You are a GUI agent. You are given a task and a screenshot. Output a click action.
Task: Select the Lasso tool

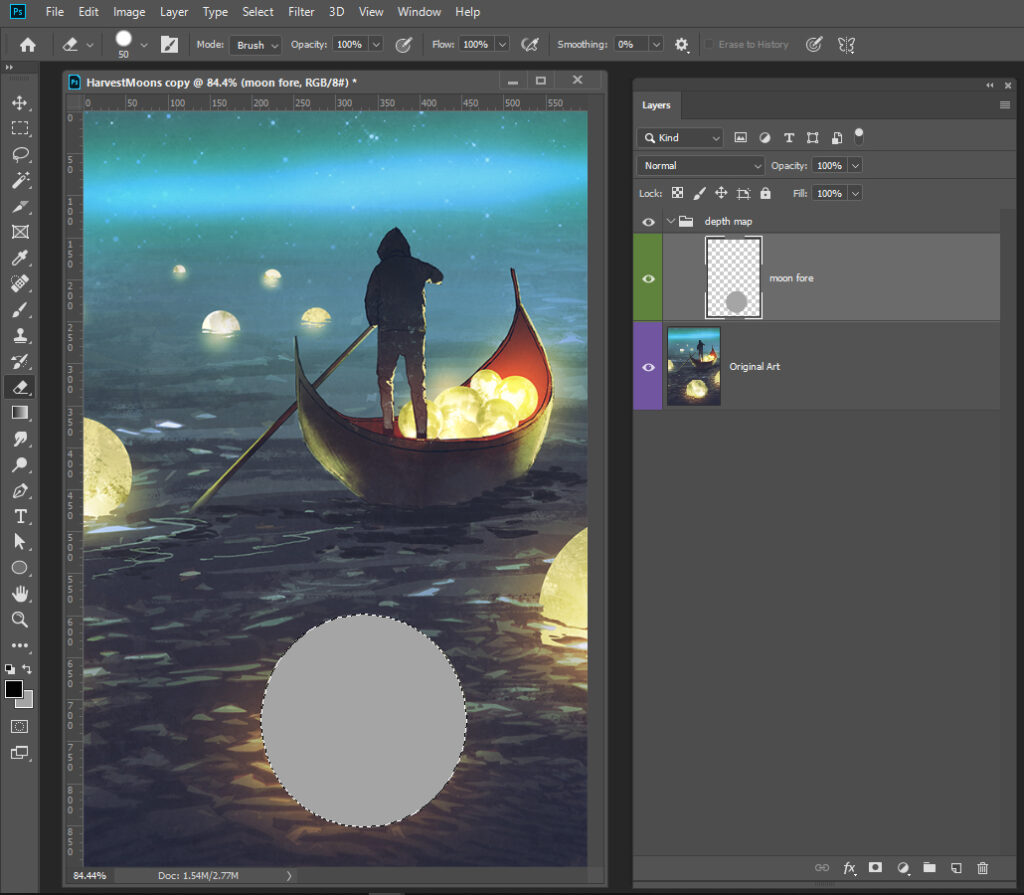point(19,154)
